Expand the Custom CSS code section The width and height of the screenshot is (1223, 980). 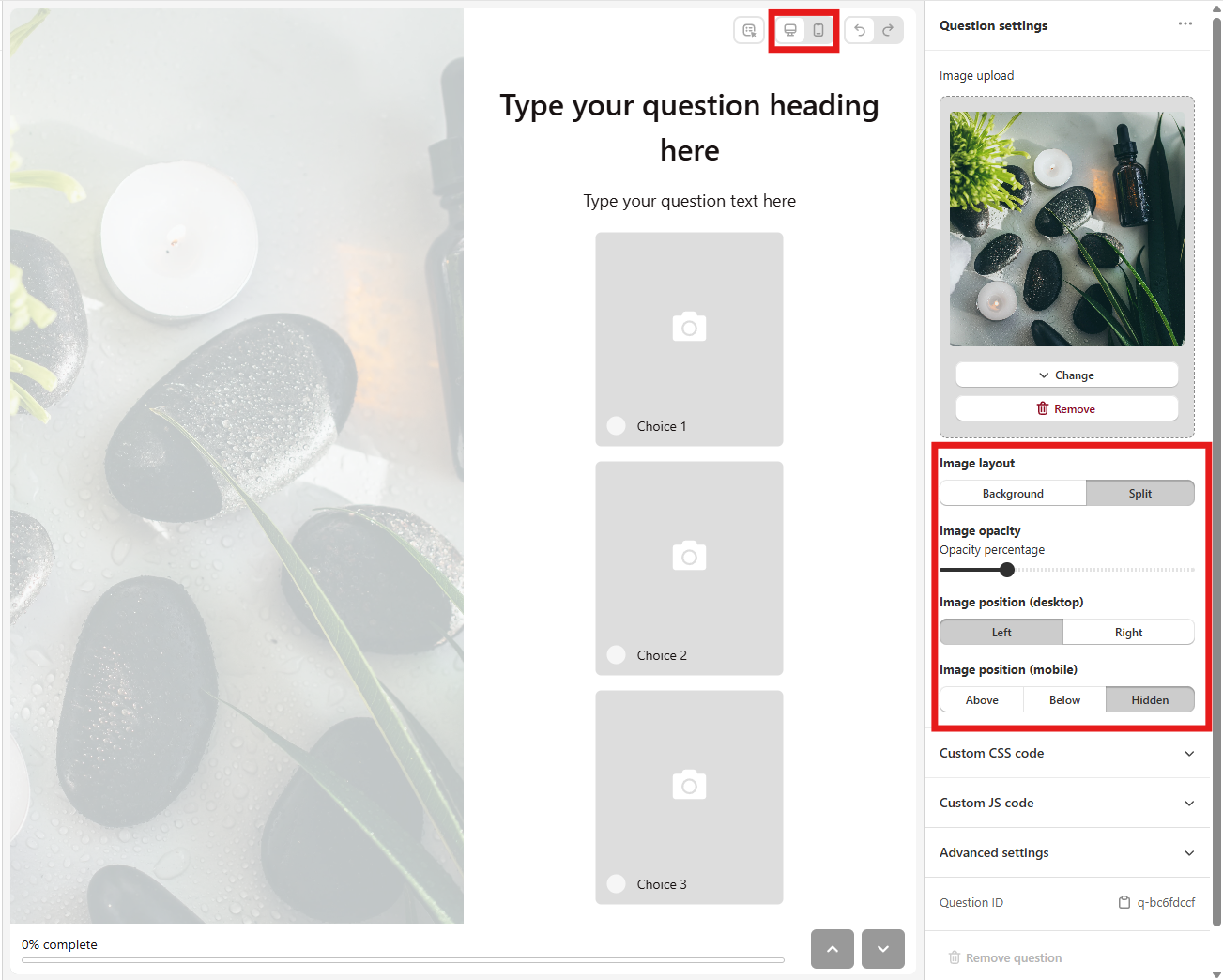click(1067, 753)
